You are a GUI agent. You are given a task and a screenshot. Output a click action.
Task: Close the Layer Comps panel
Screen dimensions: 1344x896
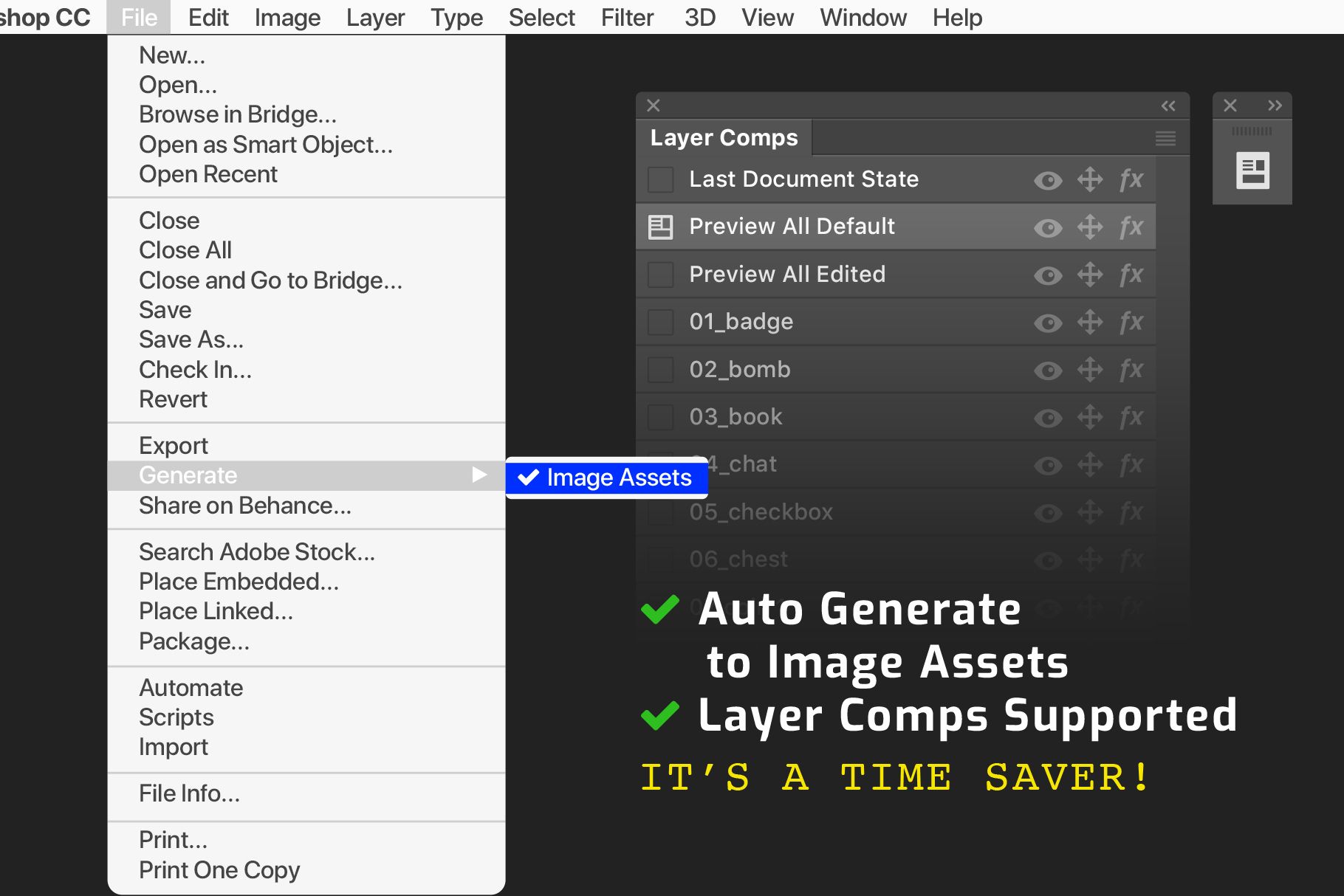click(x=654, y=106)
